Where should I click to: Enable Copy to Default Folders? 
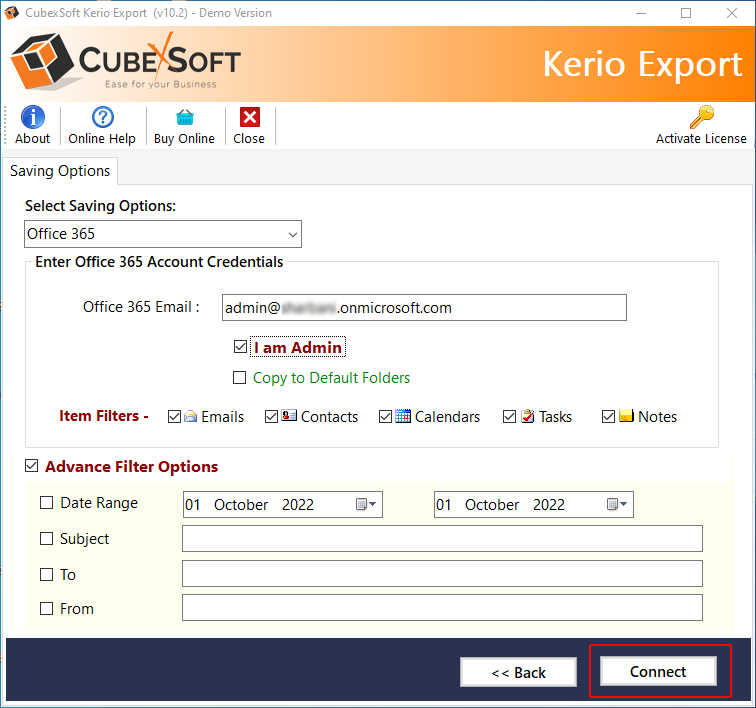(x=240, y=378)
